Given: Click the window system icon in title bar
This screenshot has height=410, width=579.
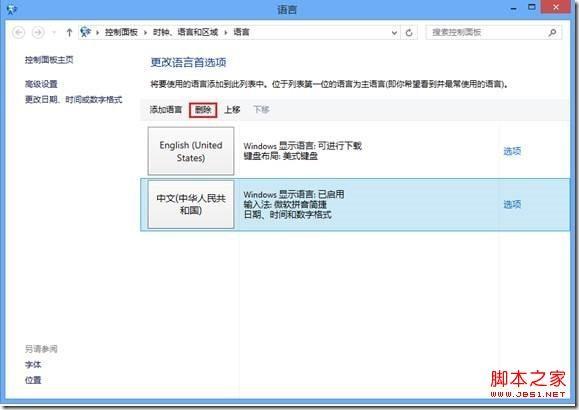Looking at the screenshot, I should point(11,10).
